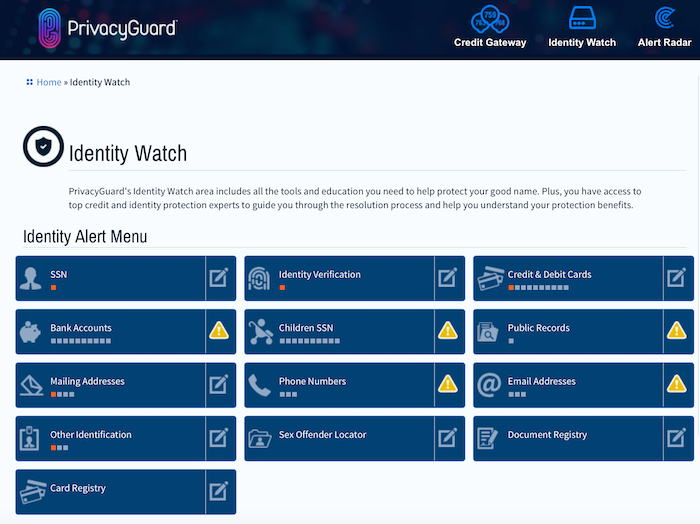Click the Email Addresses at-sign icon
The width and height of the screenshot is (700, 524).
coord(489,385)
